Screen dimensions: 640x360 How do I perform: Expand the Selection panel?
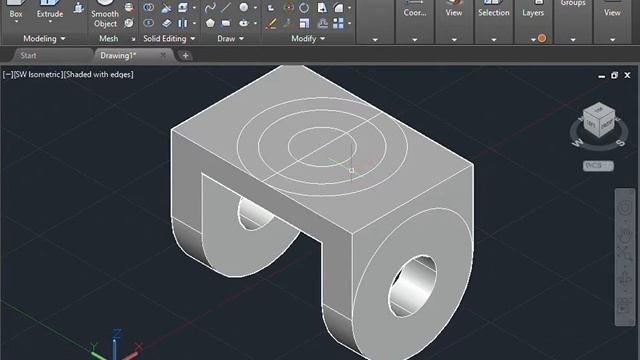pos(493,40)
